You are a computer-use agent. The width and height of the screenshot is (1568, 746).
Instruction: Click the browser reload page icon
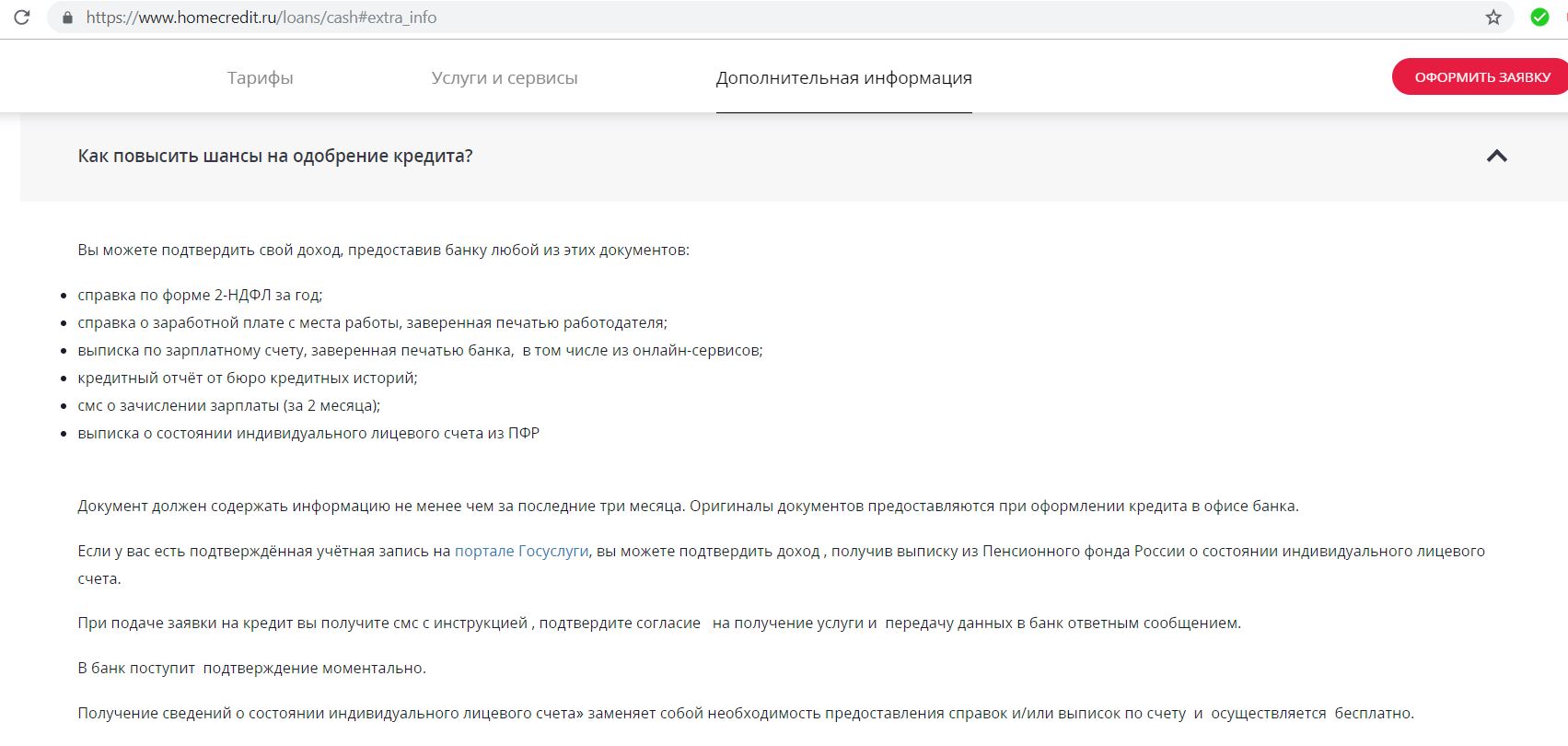click(x=22, y=17)
